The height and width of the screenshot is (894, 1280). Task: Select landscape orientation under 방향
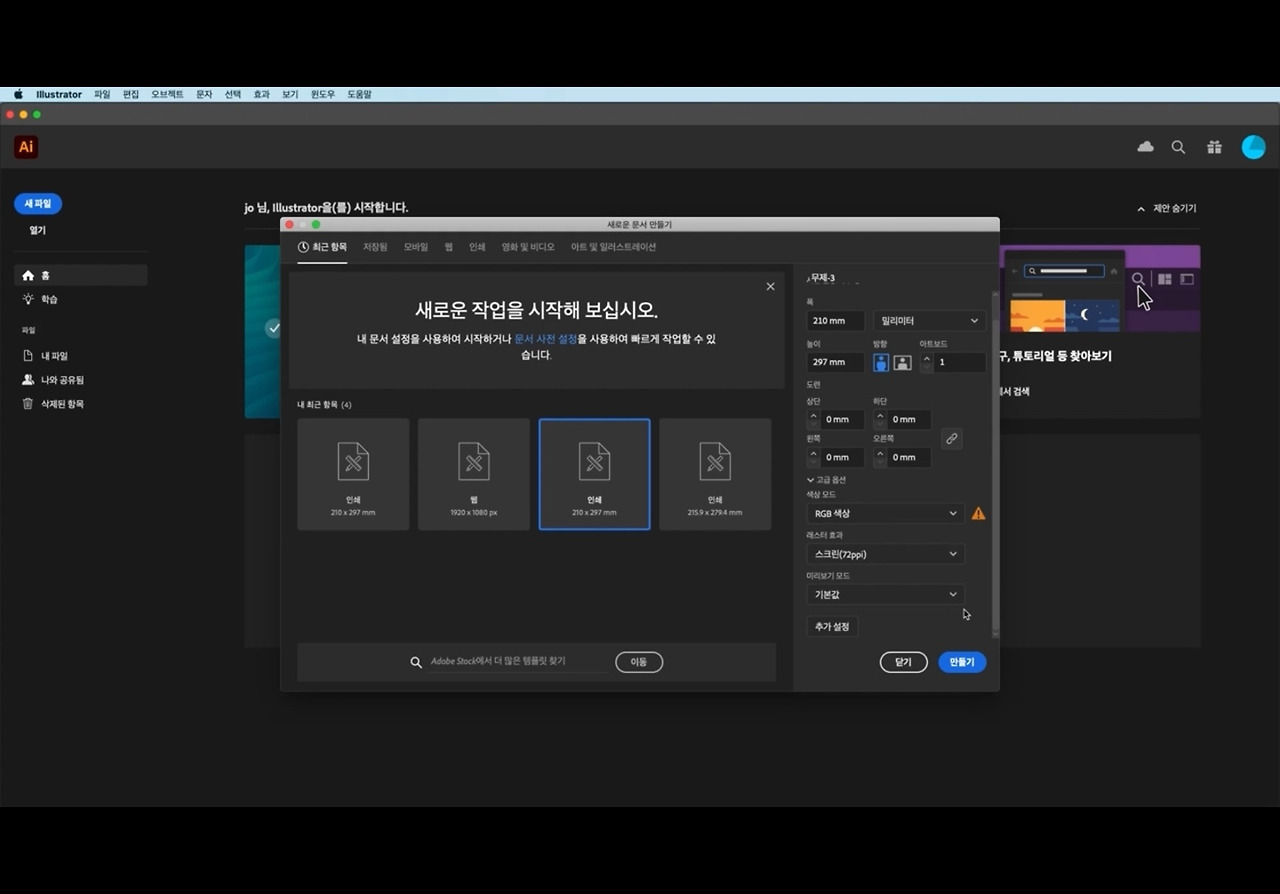902,362
